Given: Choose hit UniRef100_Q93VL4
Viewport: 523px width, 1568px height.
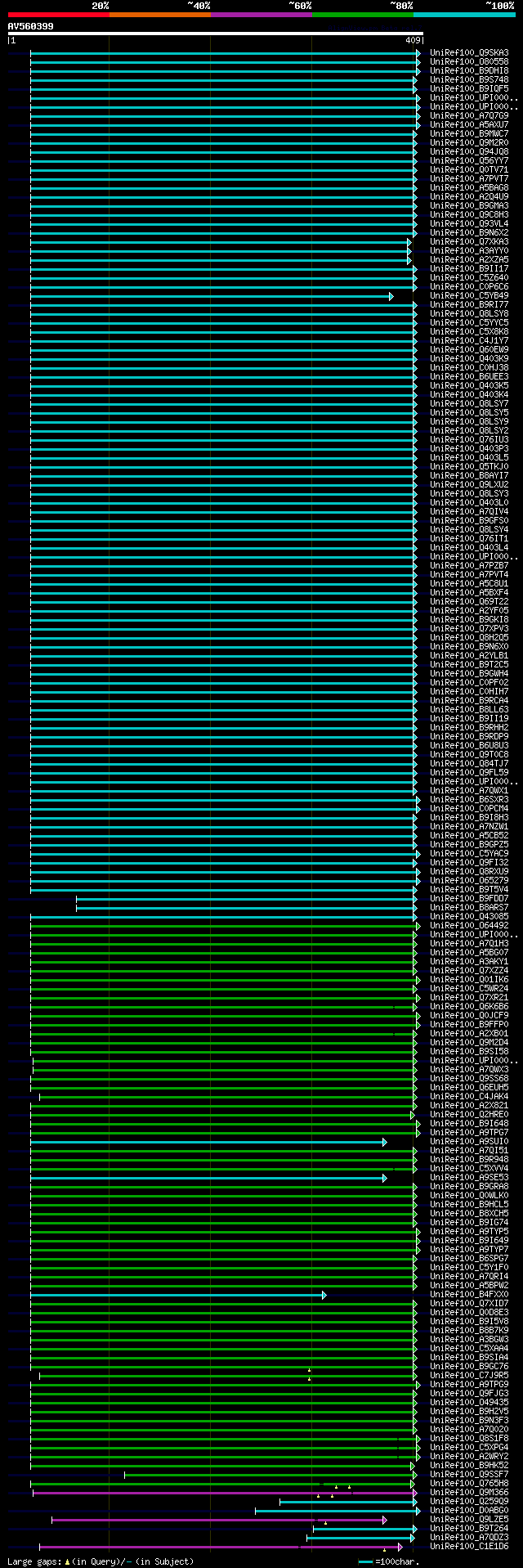Looking at the screenshot, I should point(469,224).
